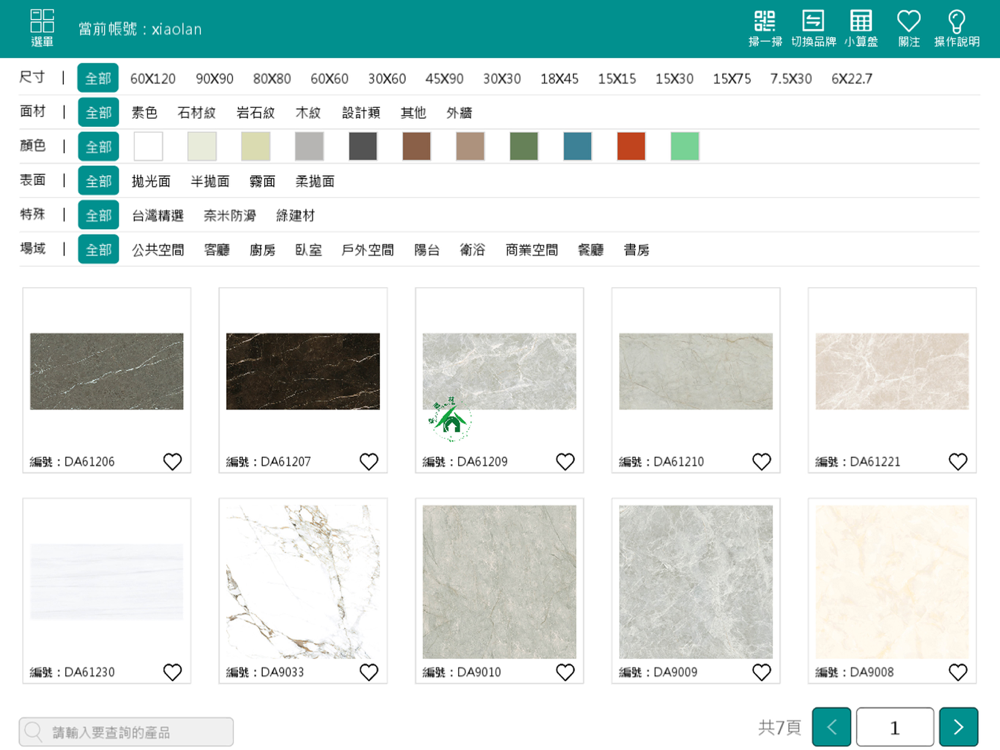The height and width of the screenshot is (750, 1000).
Task: Favorite product DA9033 with heart
Action: (369, 672)
